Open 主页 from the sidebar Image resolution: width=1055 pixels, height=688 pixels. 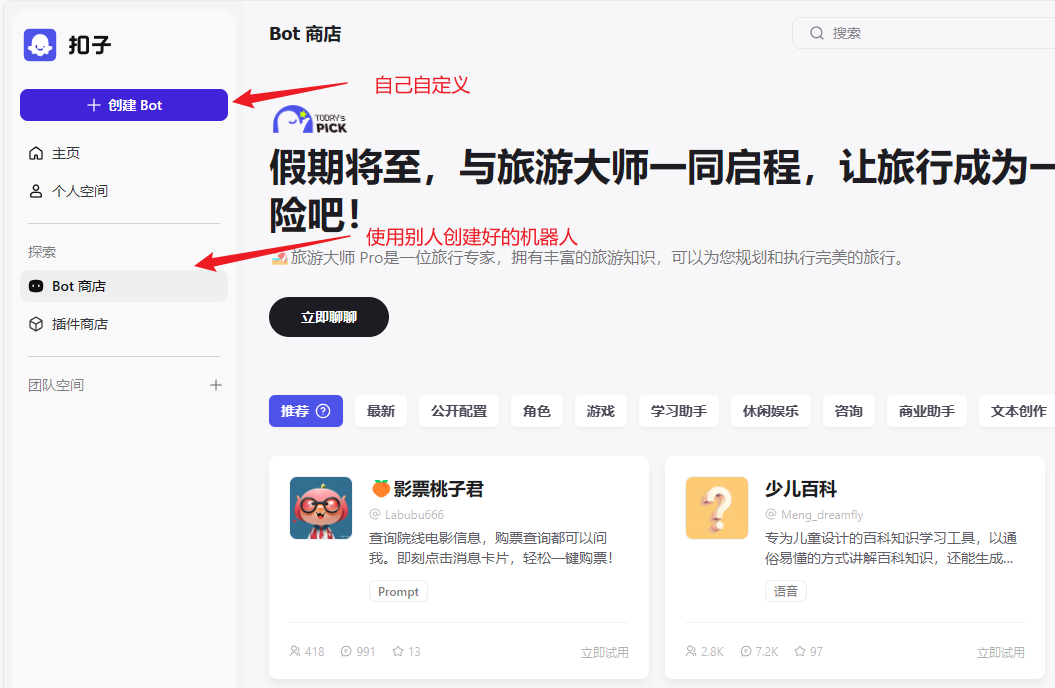point(66,153)
